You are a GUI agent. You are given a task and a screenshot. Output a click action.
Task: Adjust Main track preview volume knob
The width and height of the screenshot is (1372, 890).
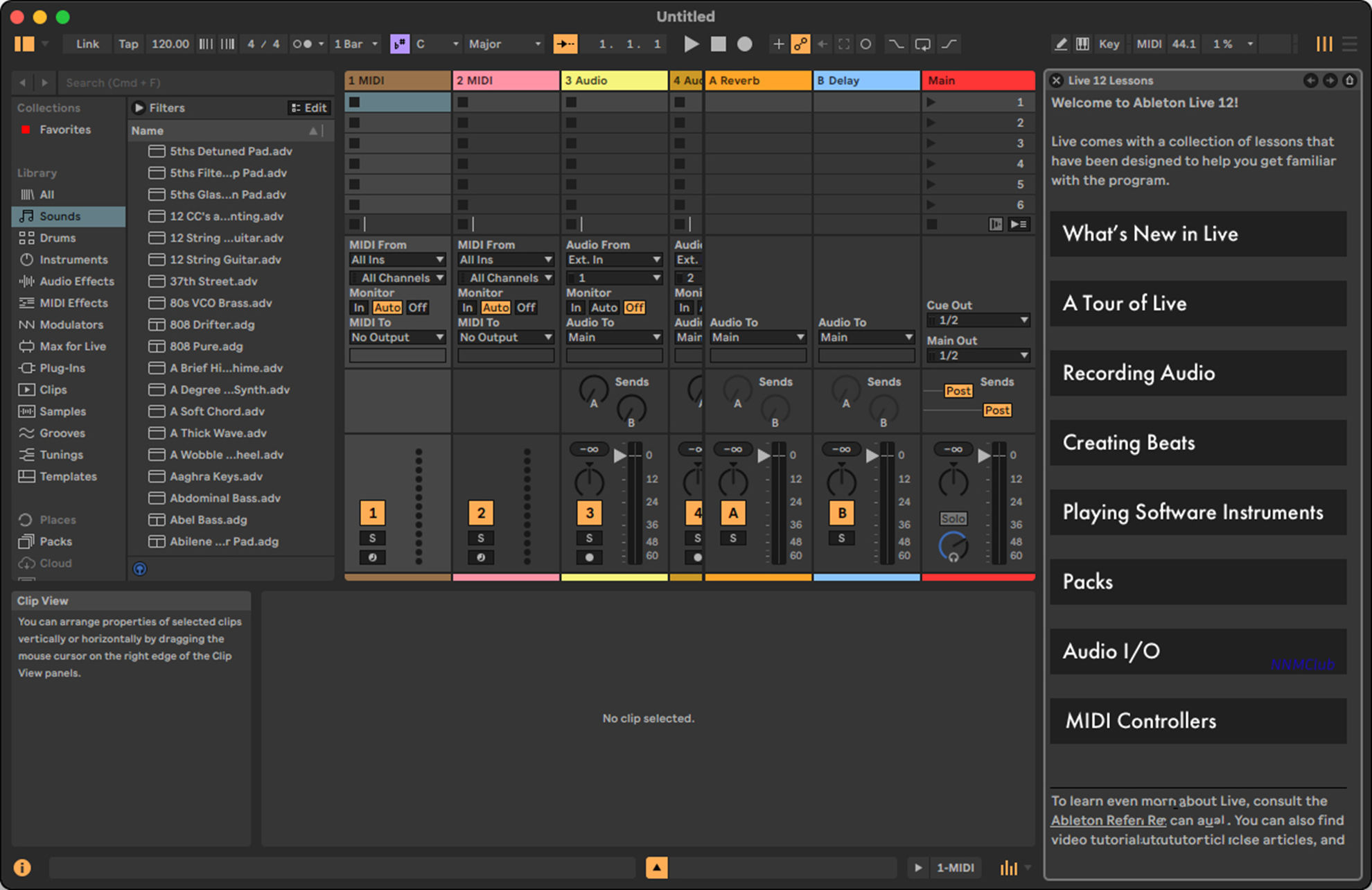[x=953, y=548]
